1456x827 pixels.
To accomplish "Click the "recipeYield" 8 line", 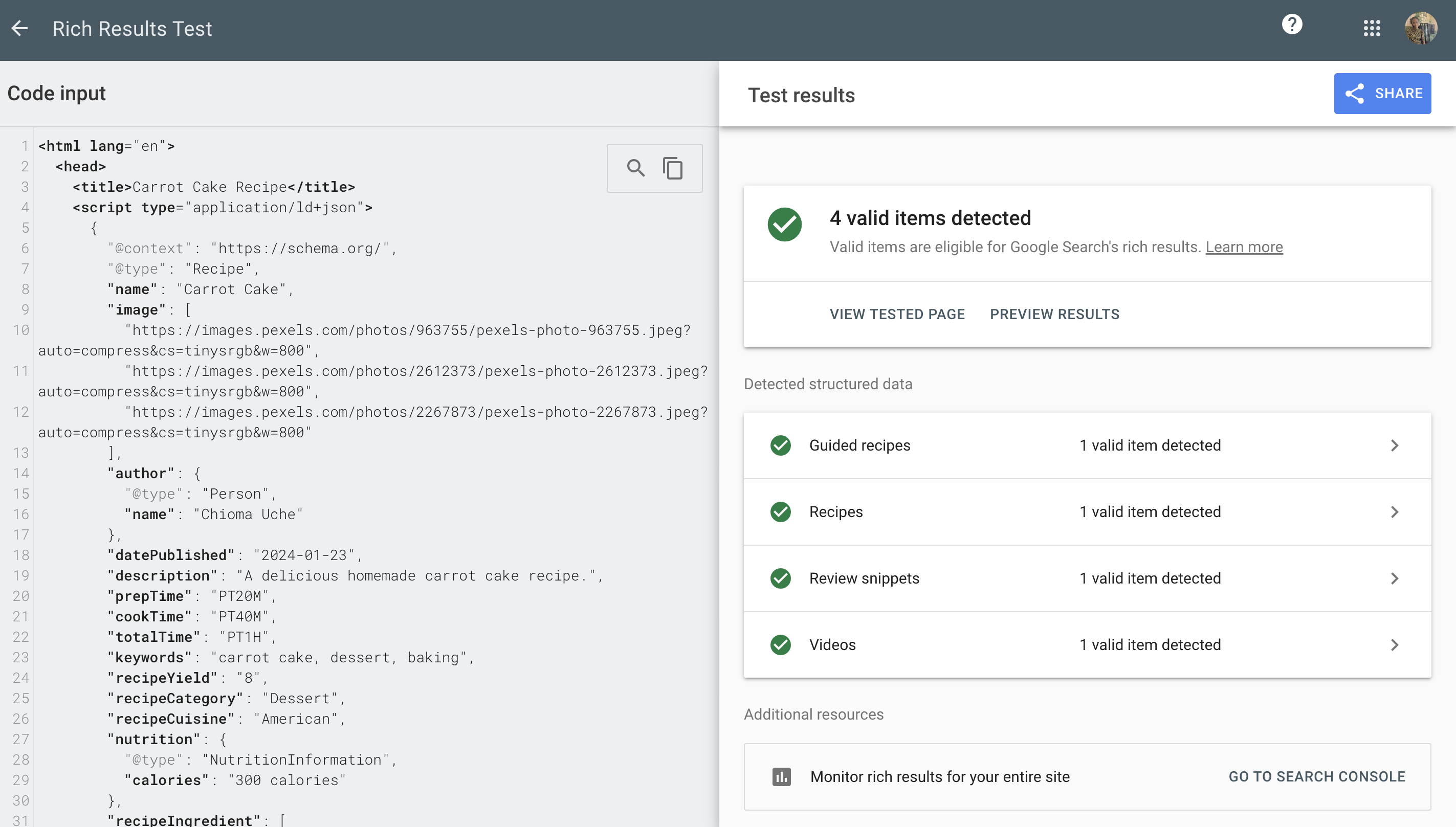I will [x=187, y=678].
